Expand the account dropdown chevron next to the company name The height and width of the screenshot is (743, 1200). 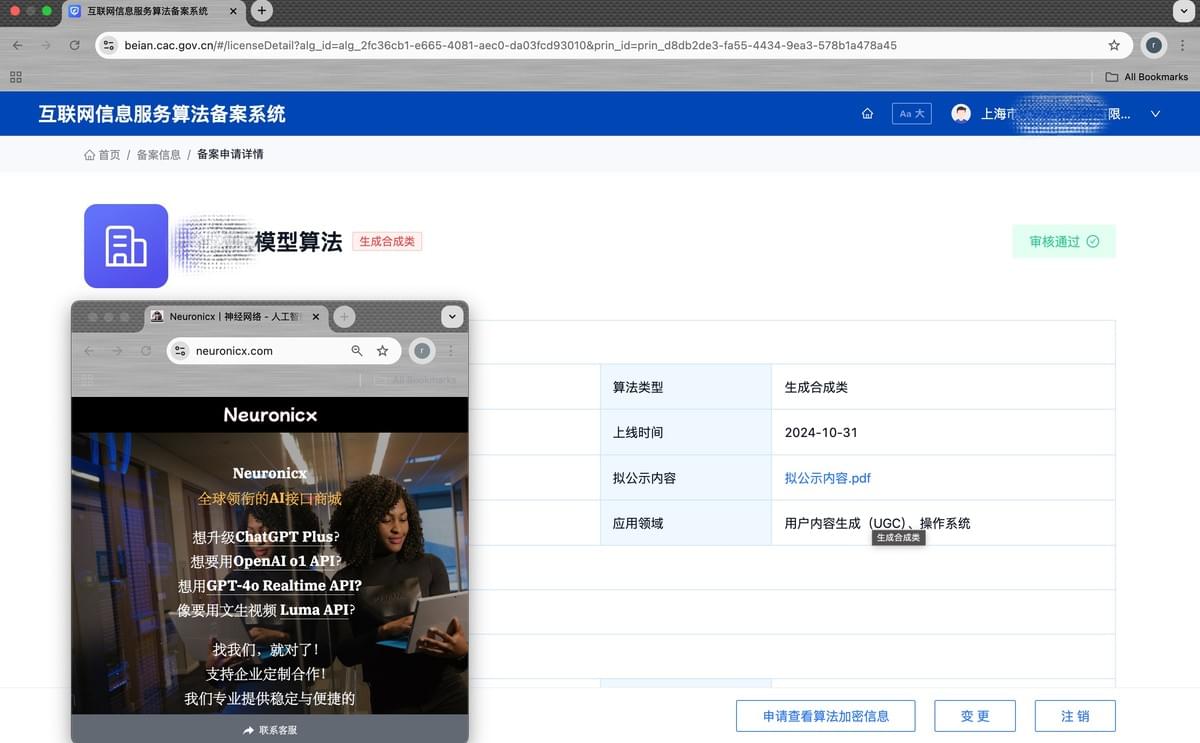(x=1155, y=113)
